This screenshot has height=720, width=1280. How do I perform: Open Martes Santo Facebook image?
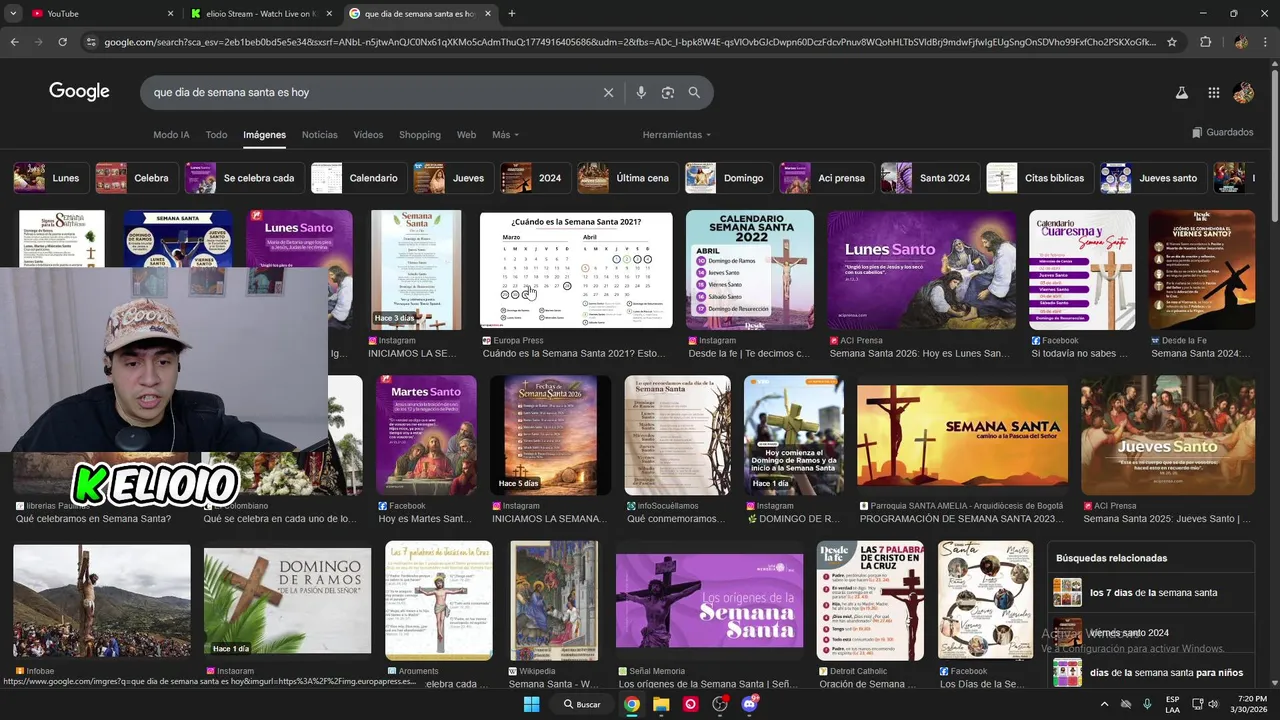[x=426, y=435]
